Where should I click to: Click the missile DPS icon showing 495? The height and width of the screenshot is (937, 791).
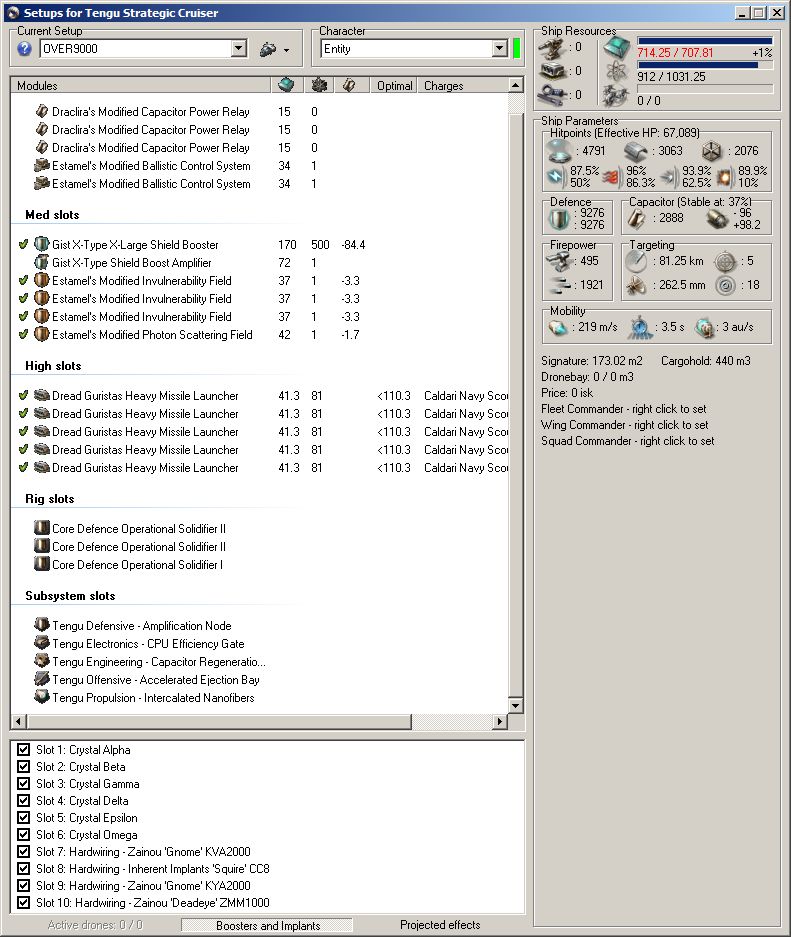tap(559, 261)
